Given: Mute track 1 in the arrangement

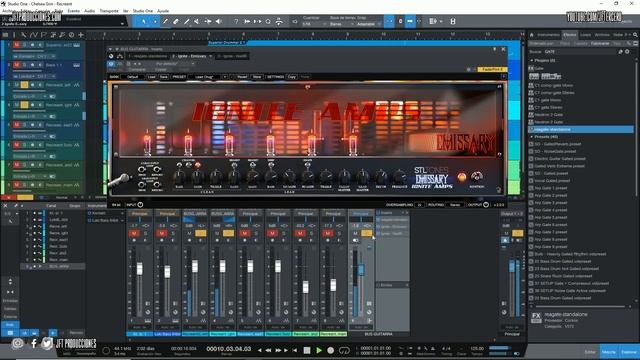Looking at the screenshot, I should [17, 45].
